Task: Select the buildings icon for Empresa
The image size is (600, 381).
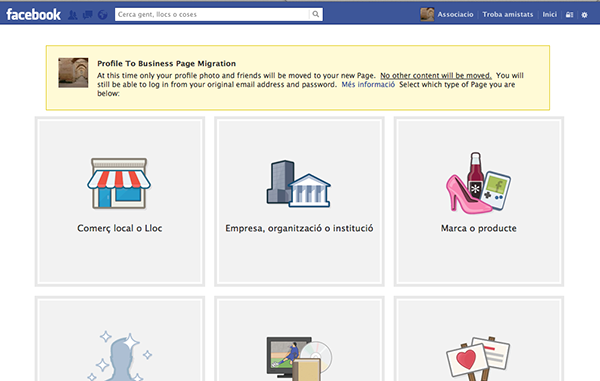Action: tap(298, 184)
